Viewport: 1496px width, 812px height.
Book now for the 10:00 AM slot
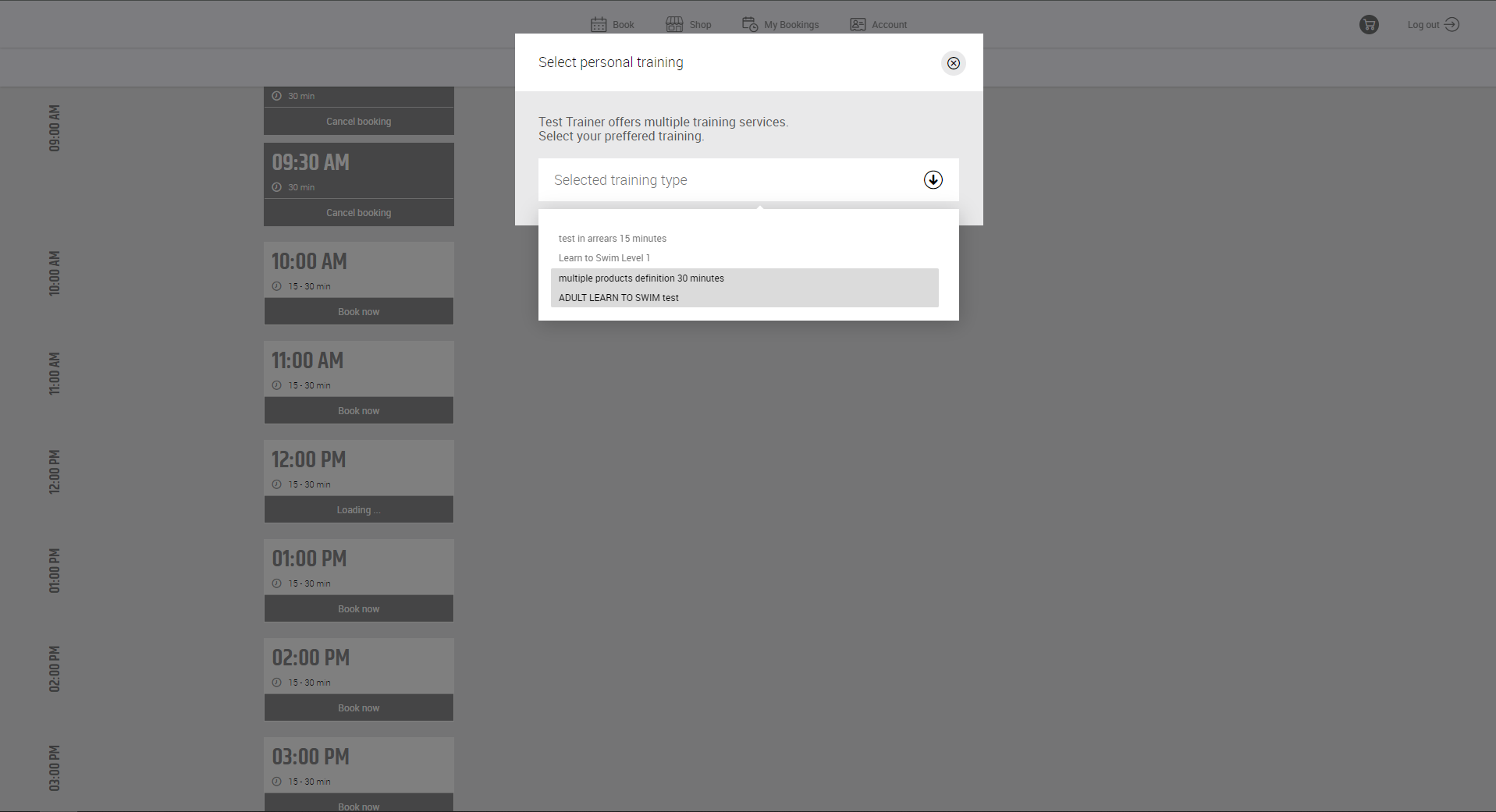click(x=358, y=312)
